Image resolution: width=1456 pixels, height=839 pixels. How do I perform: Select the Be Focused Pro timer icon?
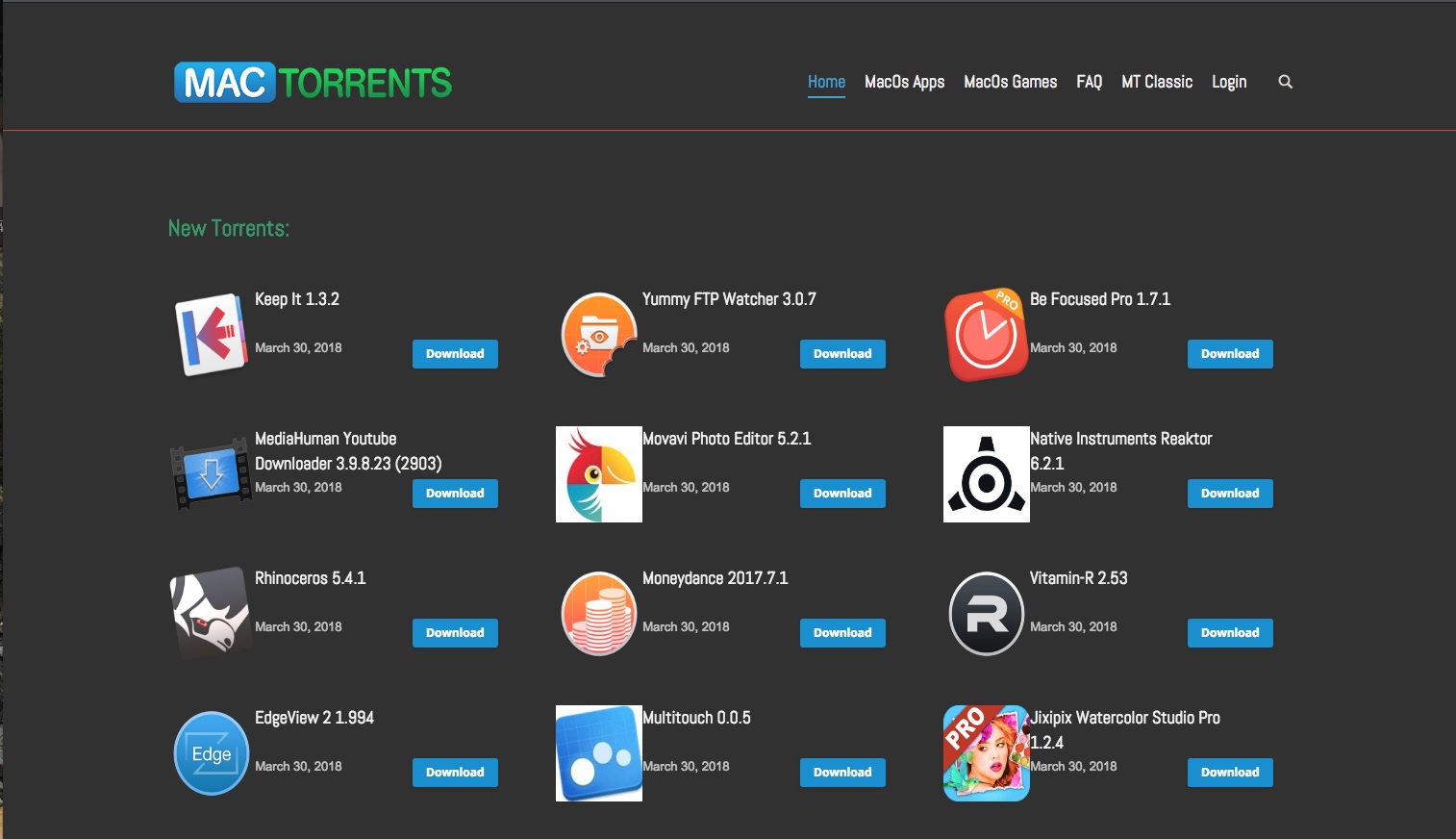986,335
